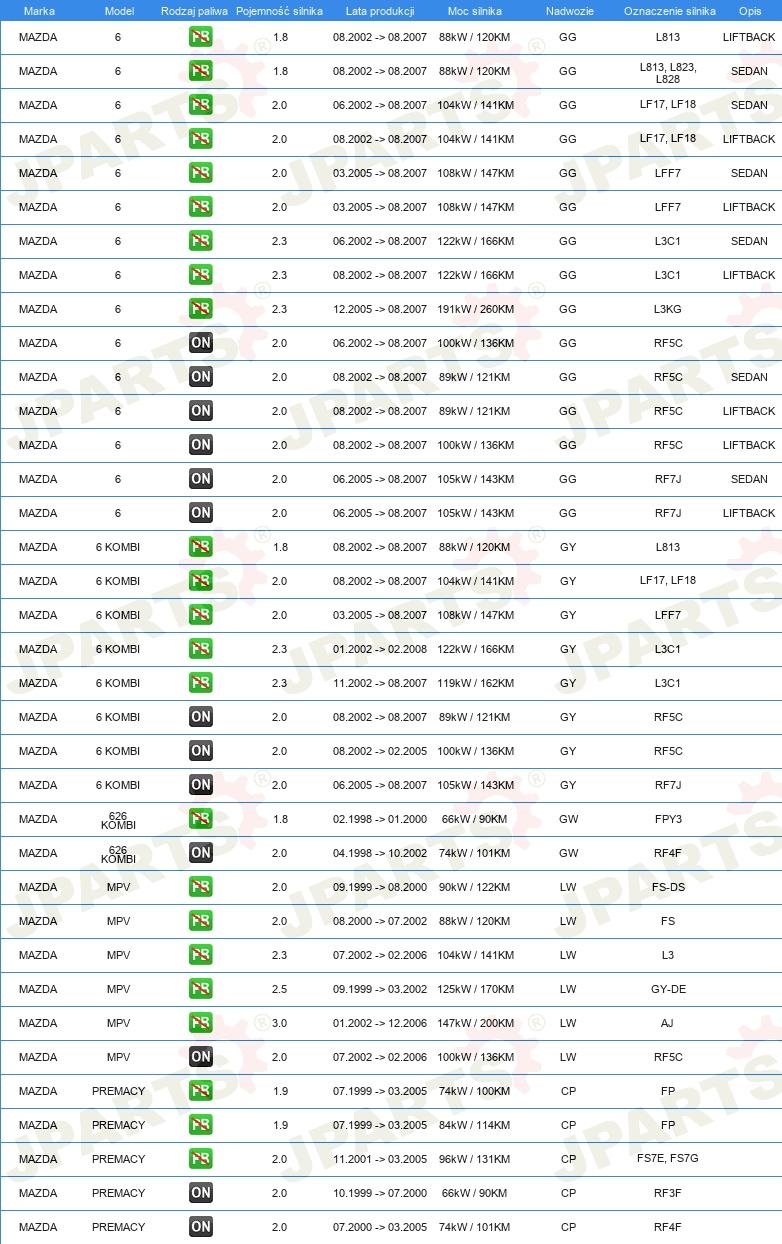The height and width of the screenshot is (1244, 782).
Task: Click diesel ON icon in 626 KOMBI RF4F row
Action: point(201,853)
